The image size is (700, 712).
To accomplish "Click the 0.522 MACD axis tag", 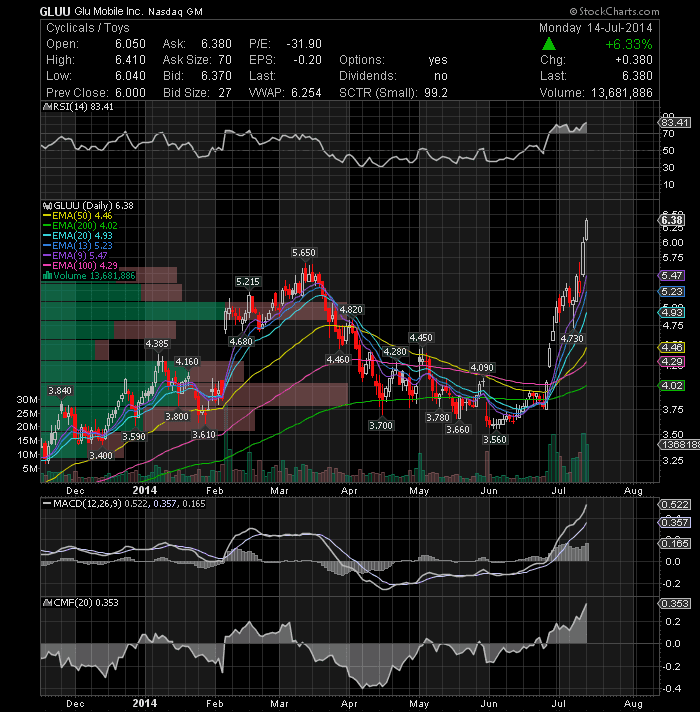I will (x=675, y=504).
